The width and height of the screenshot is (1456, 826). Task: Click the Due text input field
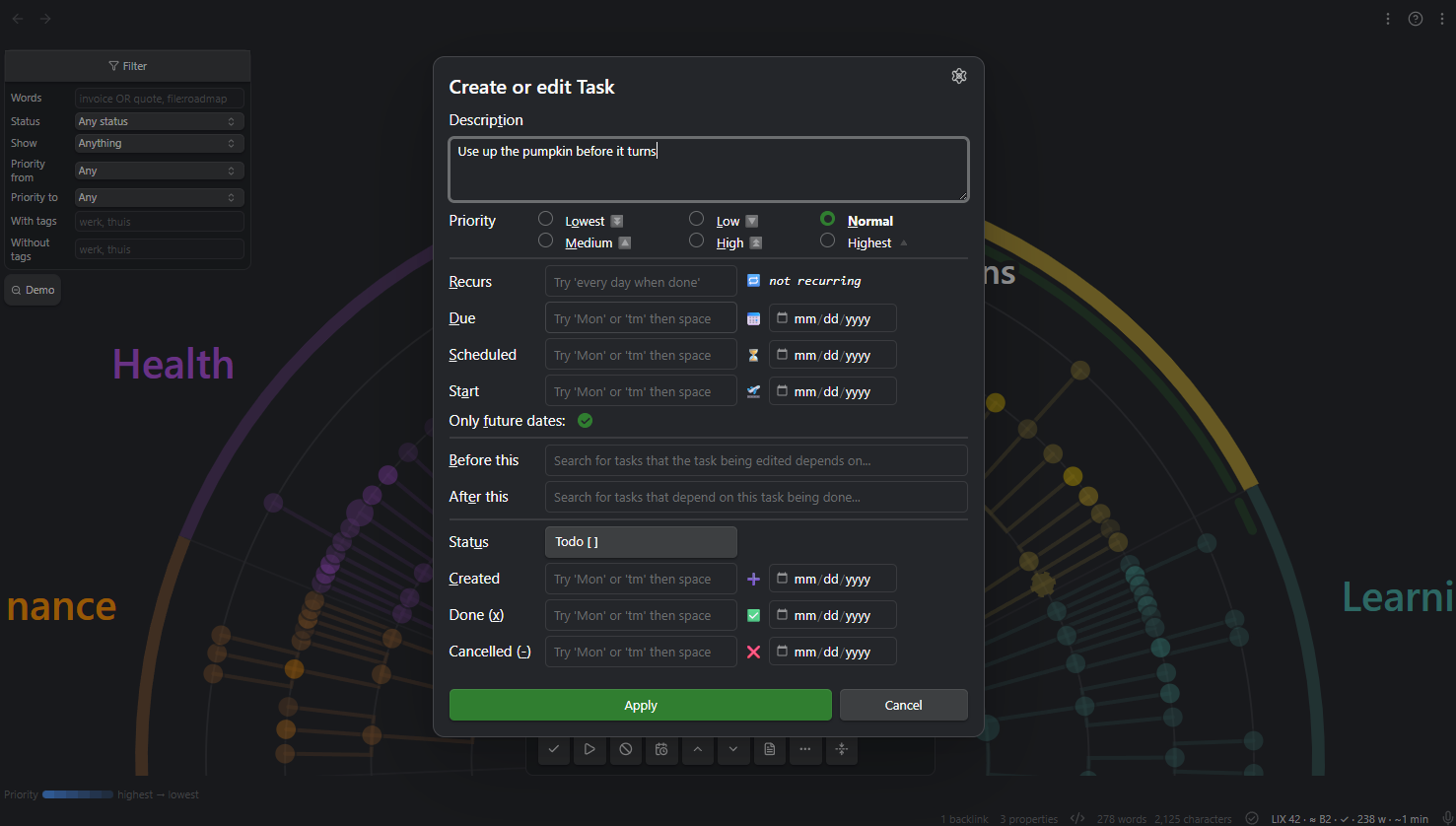click(x=641, y=319)
